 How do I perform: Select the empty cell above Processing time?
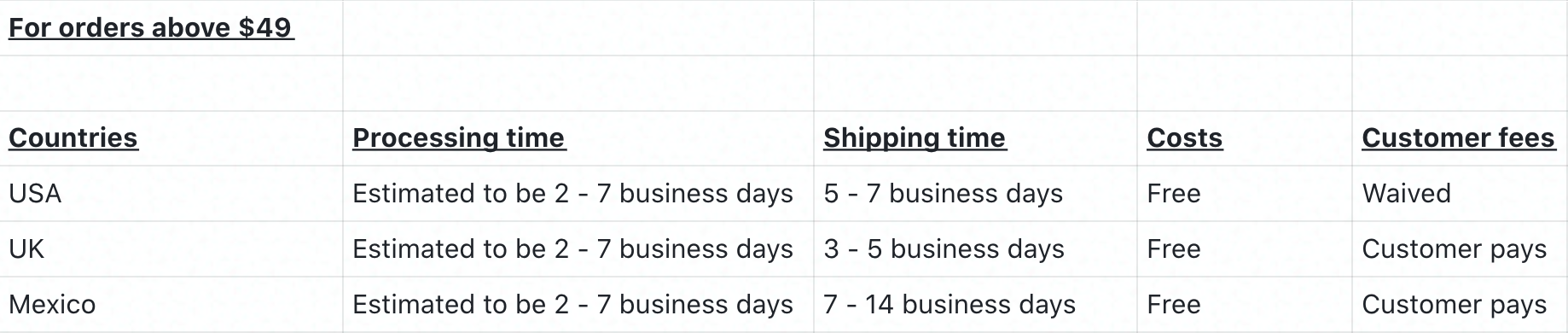[x=578, y=84]
